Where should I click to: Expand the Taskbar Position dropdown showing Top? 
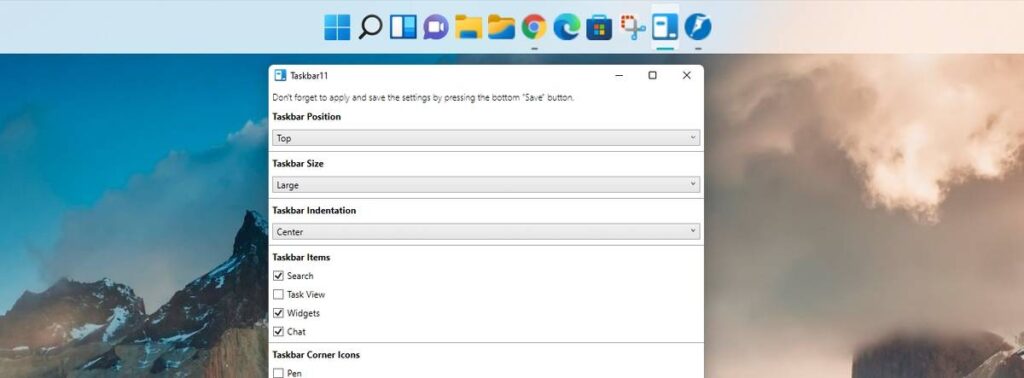(x=486, y=138)
